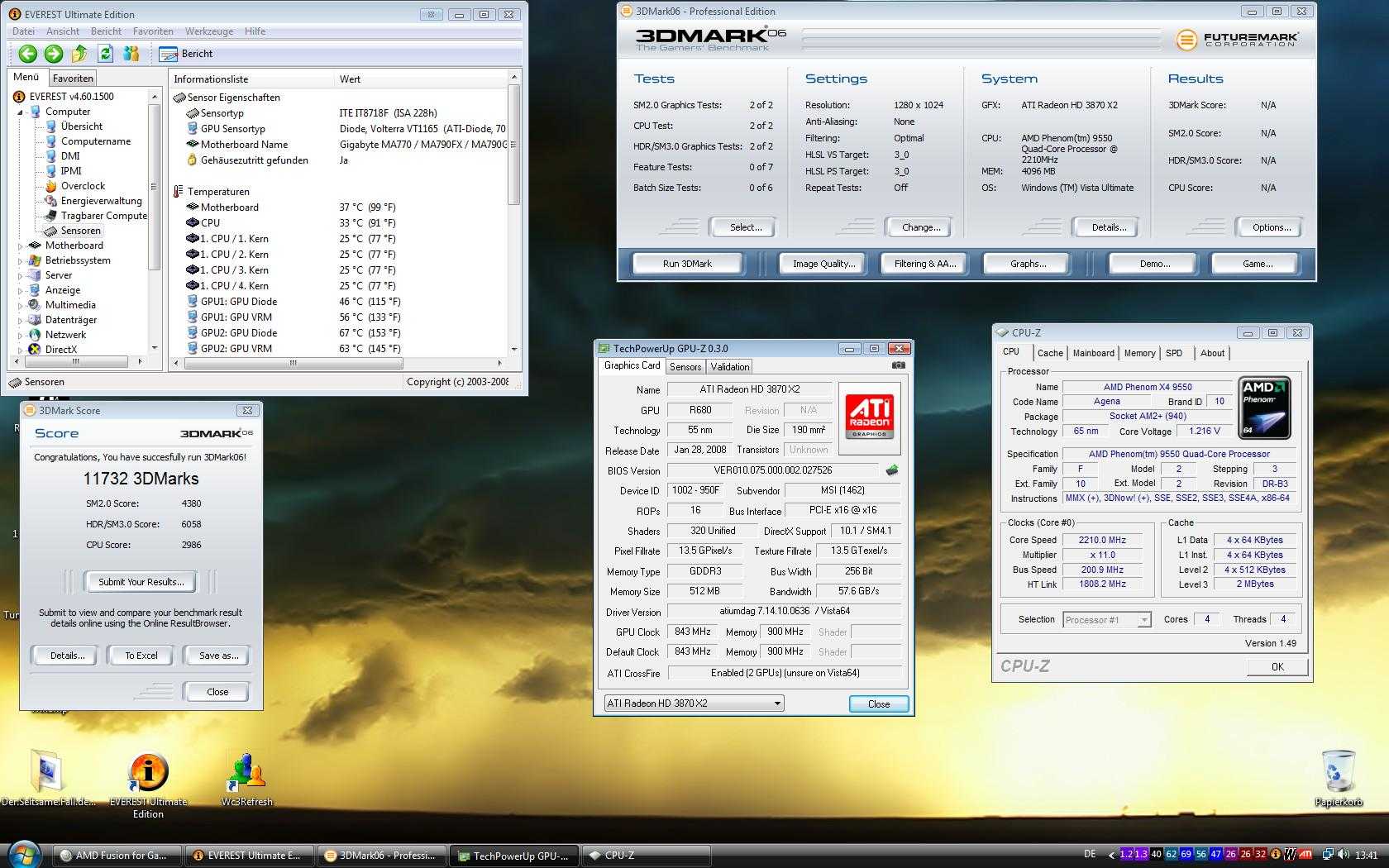
Task: Select Computername in the EVEREST tree
Action: tap(96, 141)
